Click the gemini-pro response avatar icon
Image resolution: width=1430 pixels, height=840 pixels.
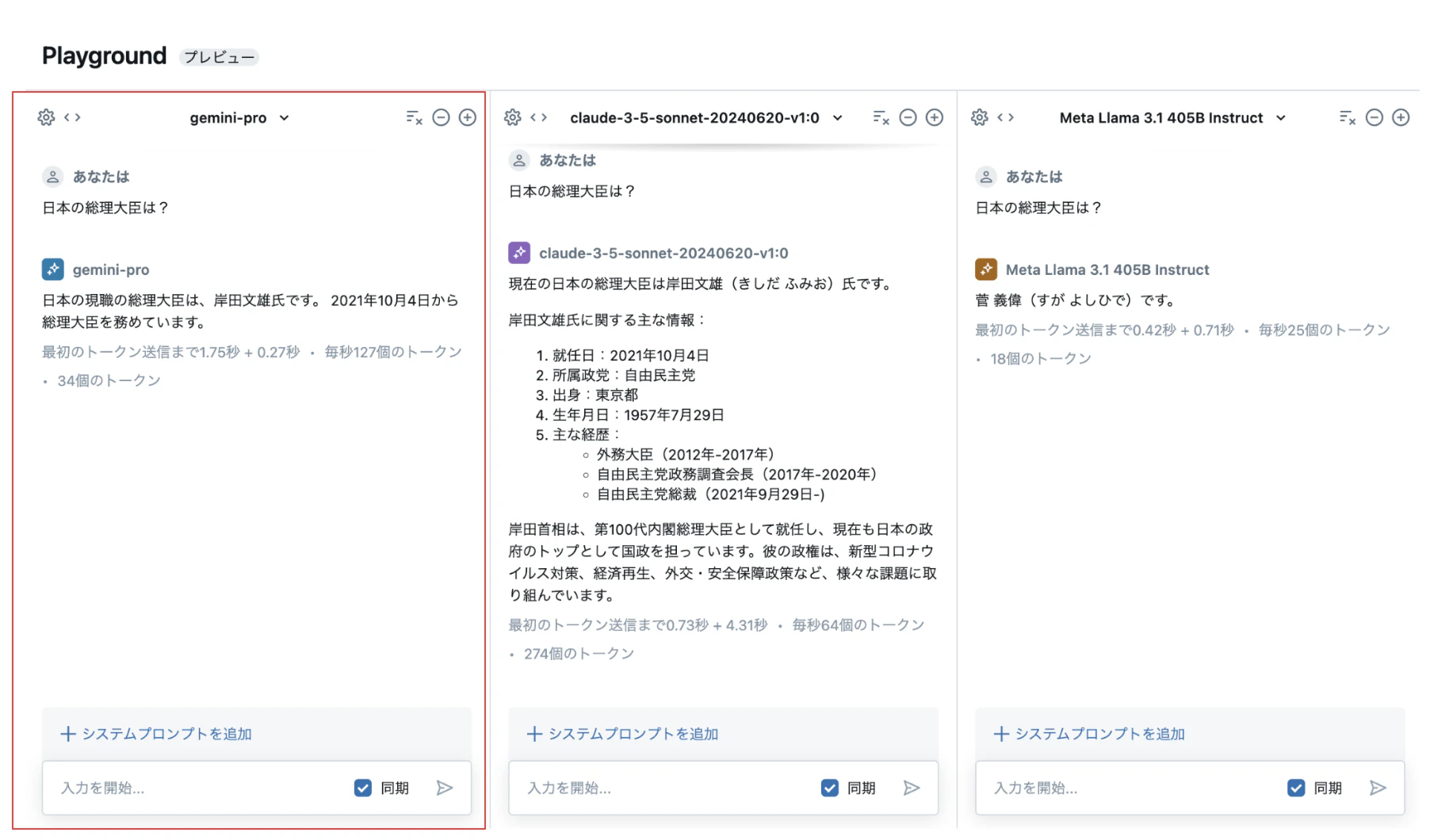coord(53,269)
